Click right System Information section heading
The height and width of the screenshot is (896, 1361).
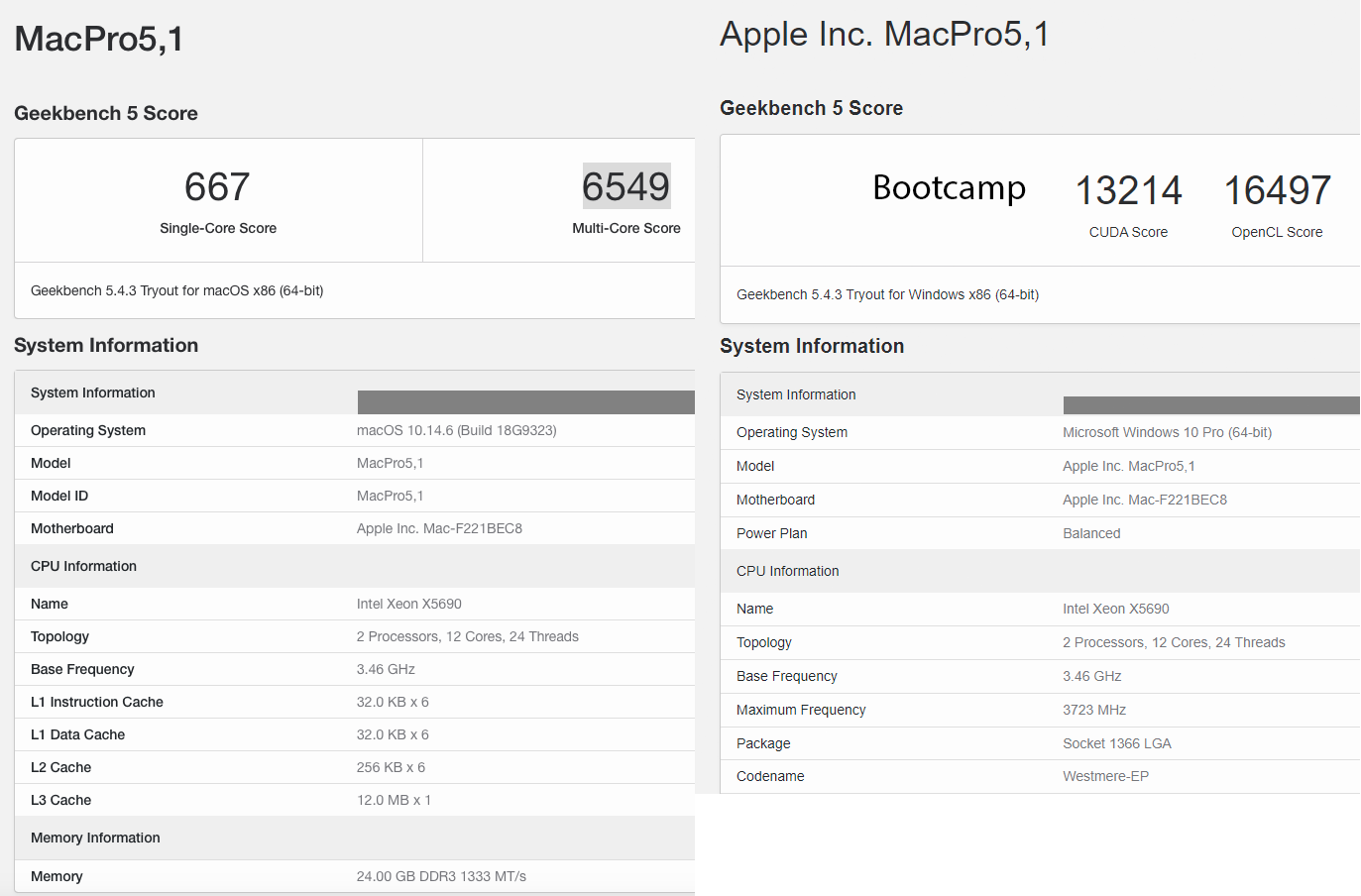click(812, 346)
